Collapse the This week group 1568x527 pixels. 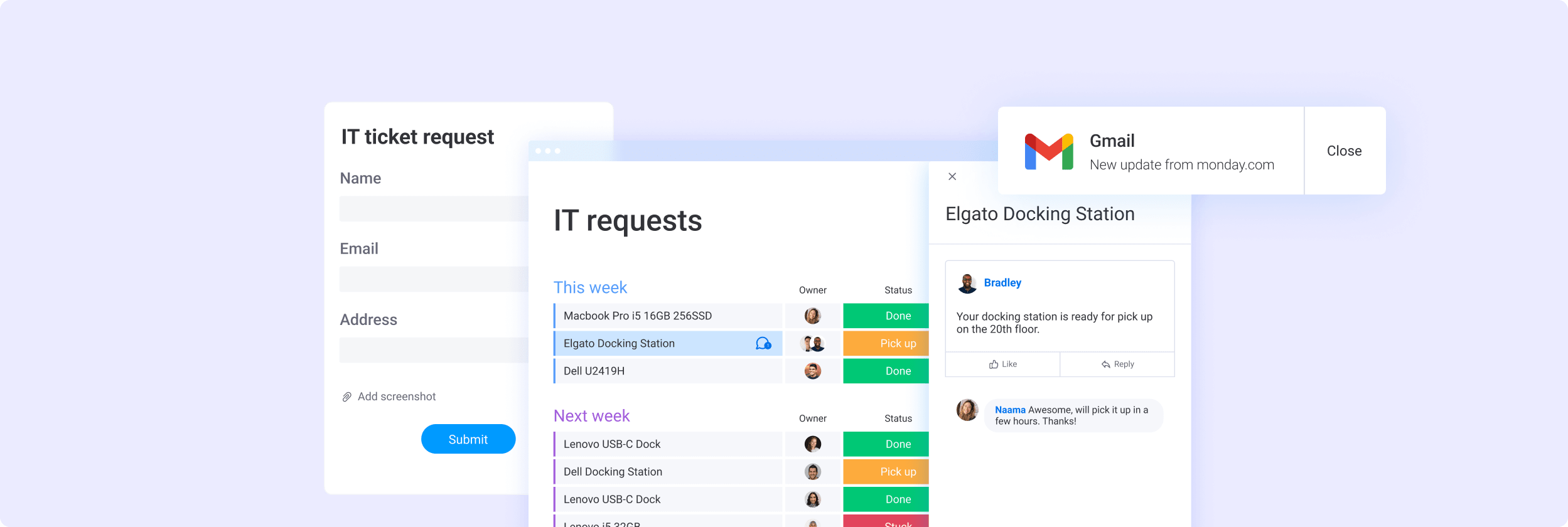click(590, 287)
